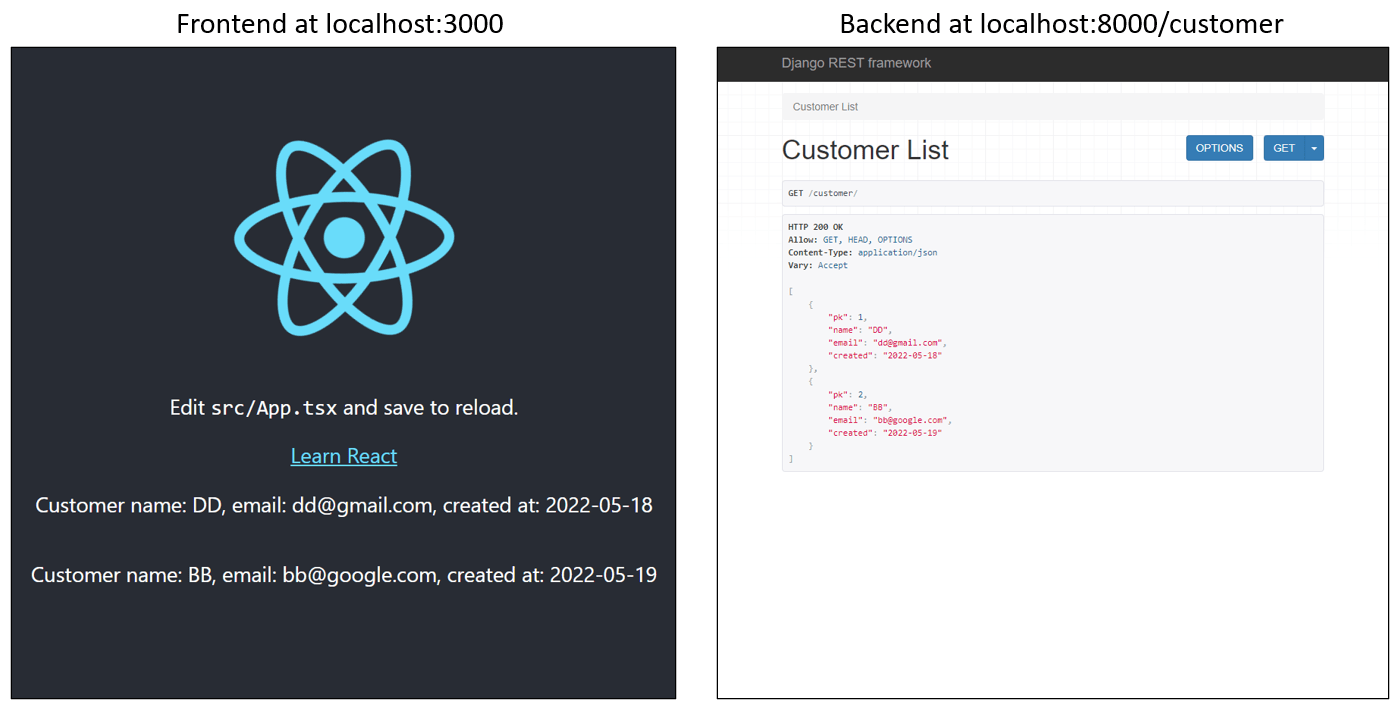
Task: Click the Backend at localhost:8000/customer title
Action: pos(1061,23)
